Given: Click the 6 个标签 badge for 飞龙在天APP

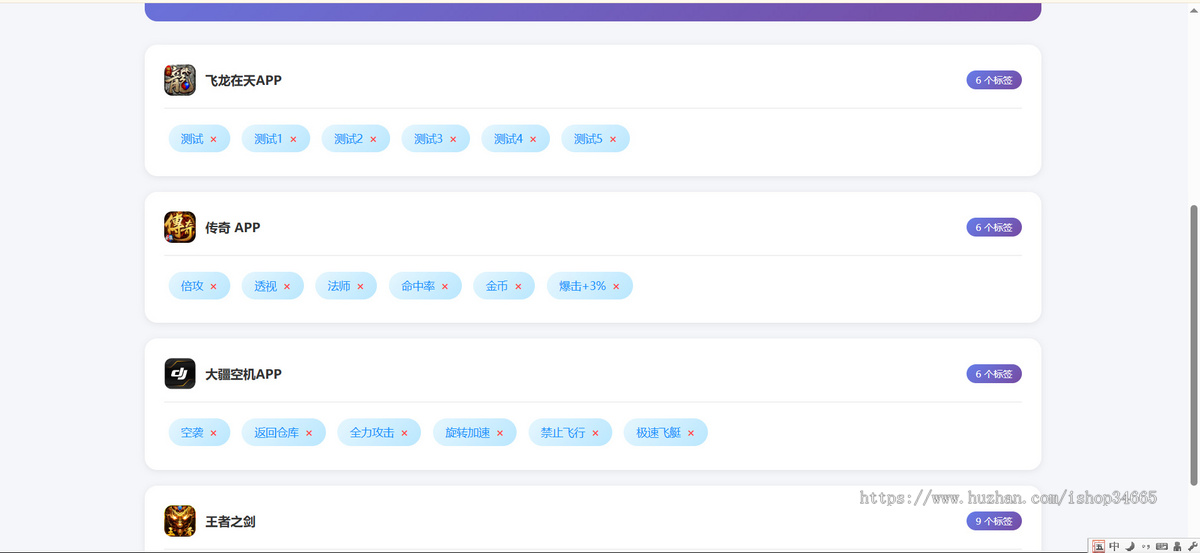Looking at the screenshot, I should (x=994, y=80).
